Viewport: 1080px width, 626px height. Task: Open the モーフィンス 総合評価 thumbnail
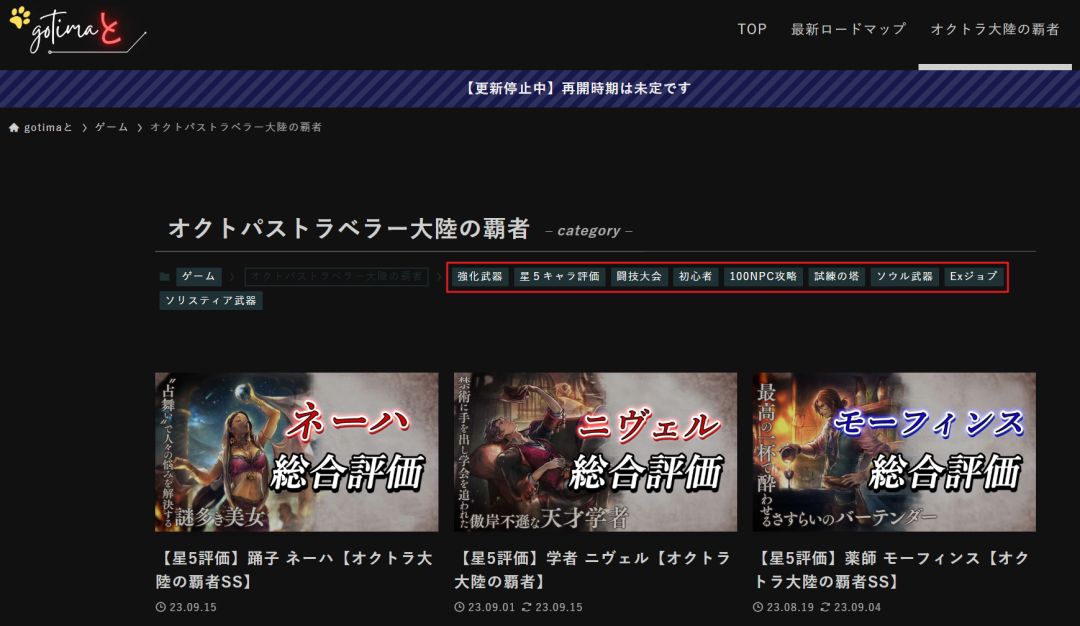[894, 452]
